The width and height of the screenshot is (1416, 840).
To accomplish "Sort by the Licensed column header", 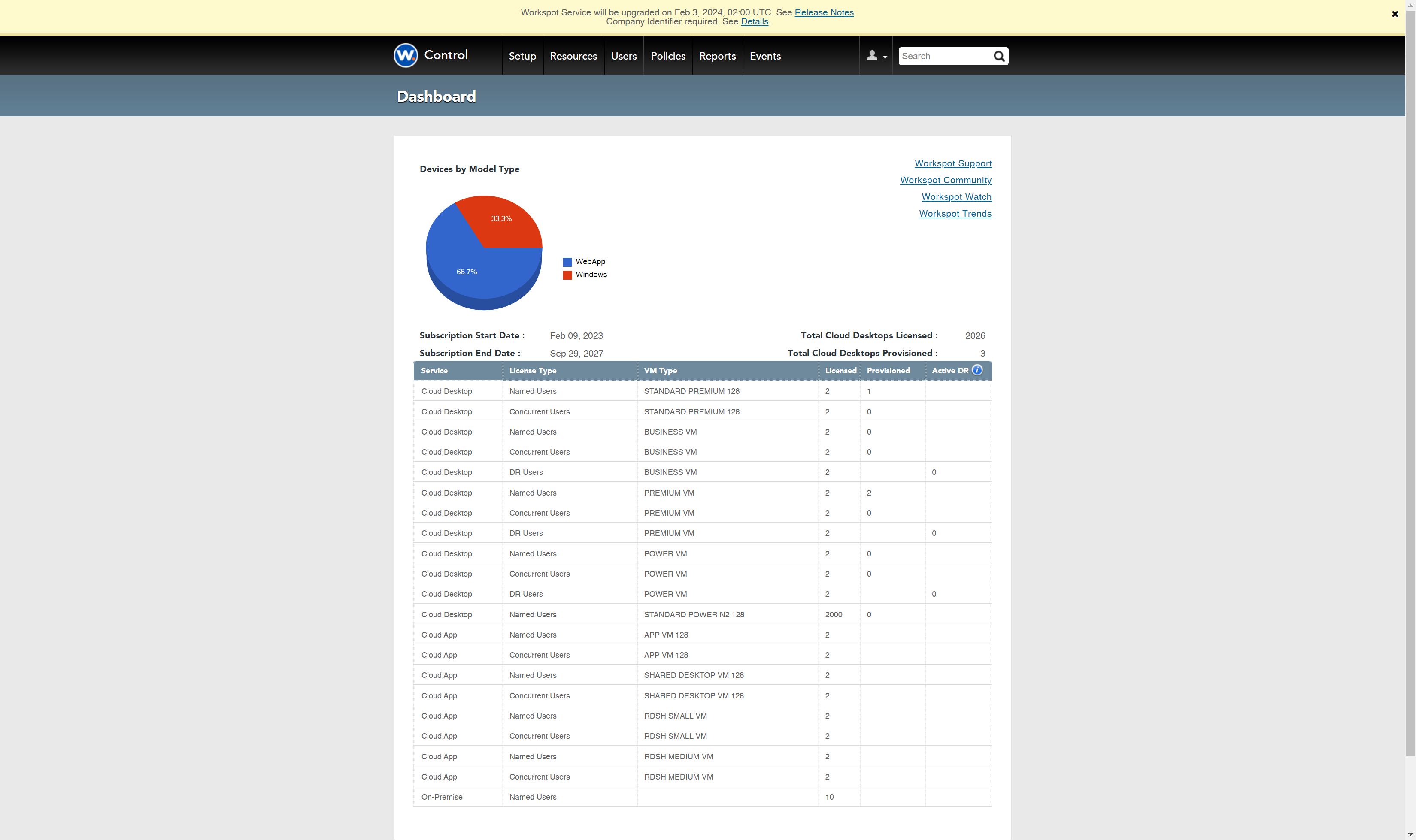I will [840, 370].
